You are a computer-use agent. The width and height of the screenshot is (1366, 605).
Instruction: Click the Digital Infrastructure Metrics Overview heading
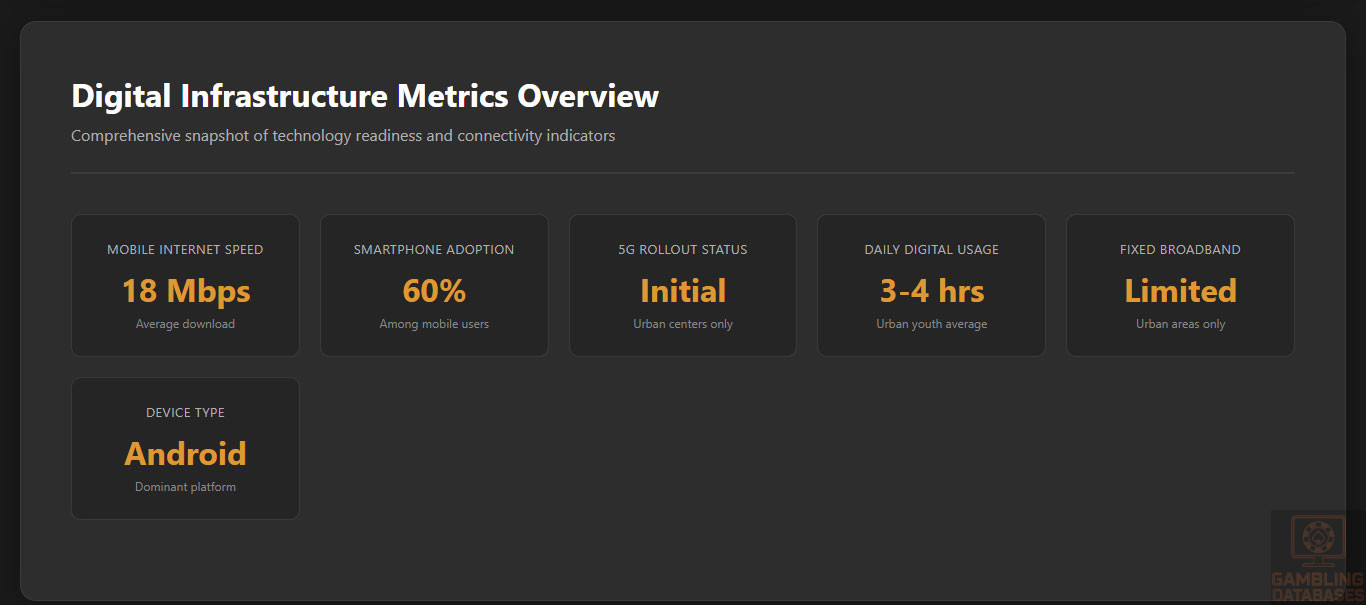coord(365,96)
